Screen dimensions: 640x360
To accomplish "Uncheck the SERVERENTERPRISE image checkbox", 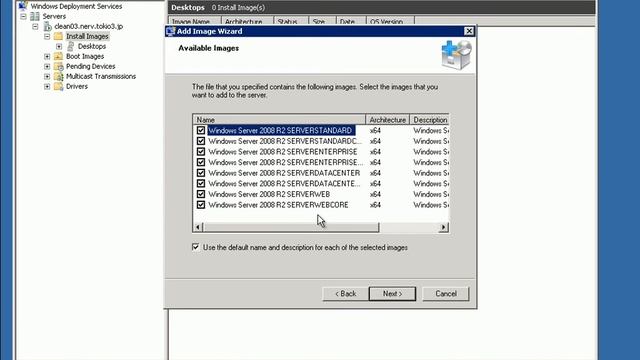I will coord(201,151).
